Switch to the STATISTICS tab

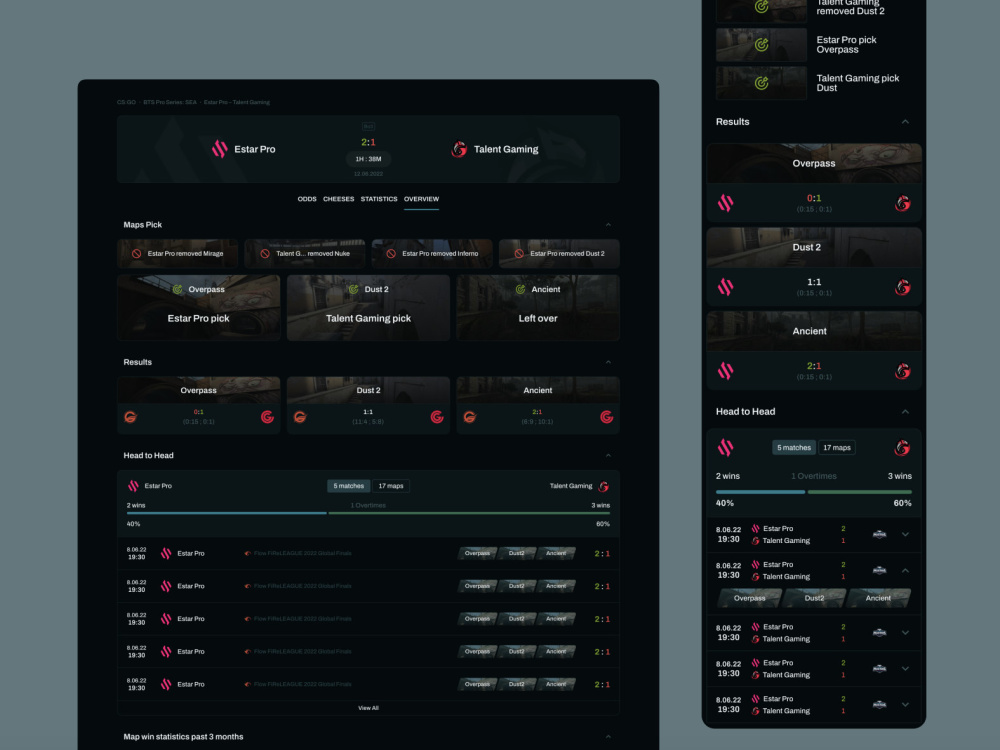[x=379, y=199]
